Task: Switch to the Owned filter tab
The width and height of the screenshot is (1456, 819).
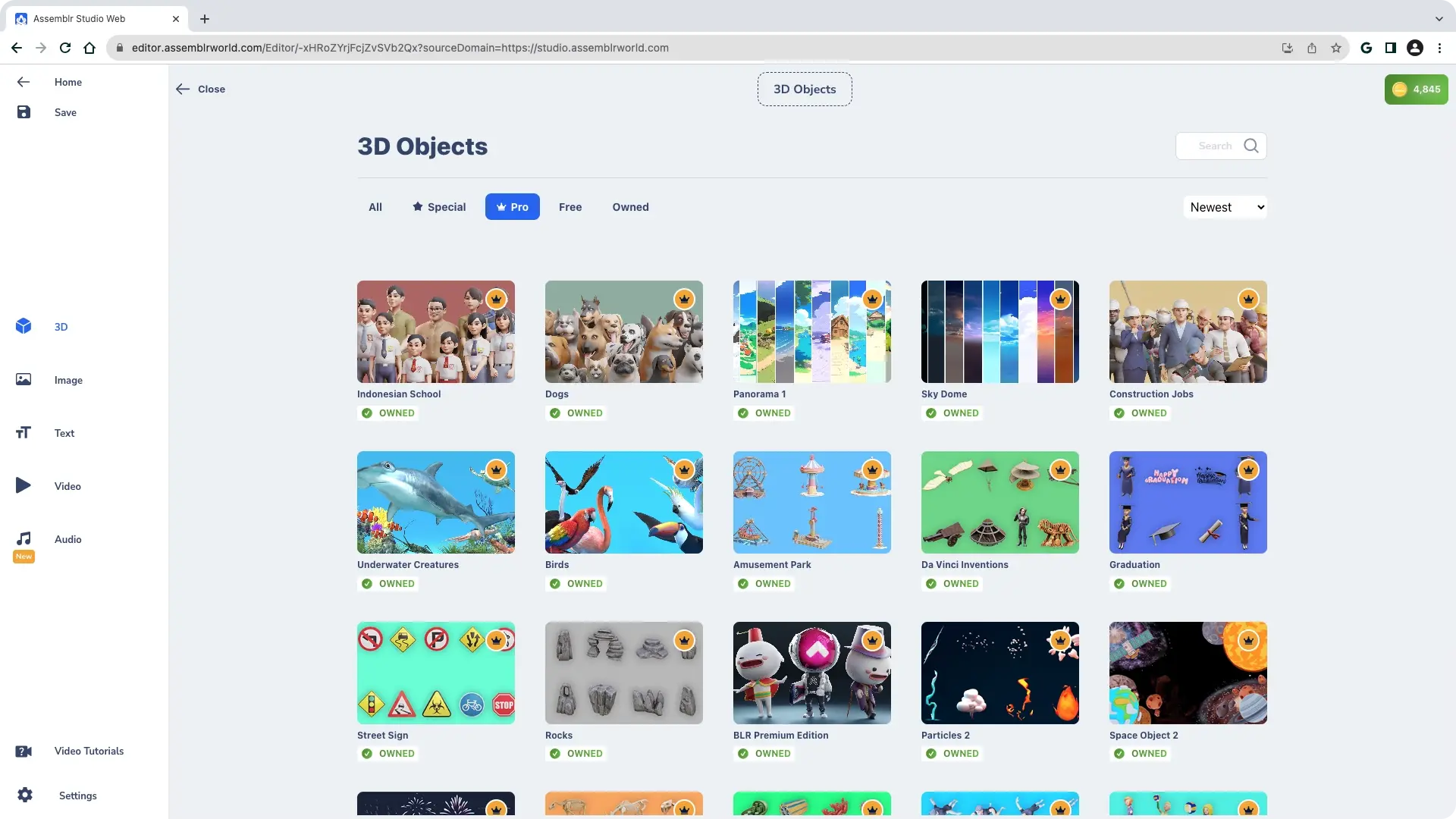Action: (630, 207)
